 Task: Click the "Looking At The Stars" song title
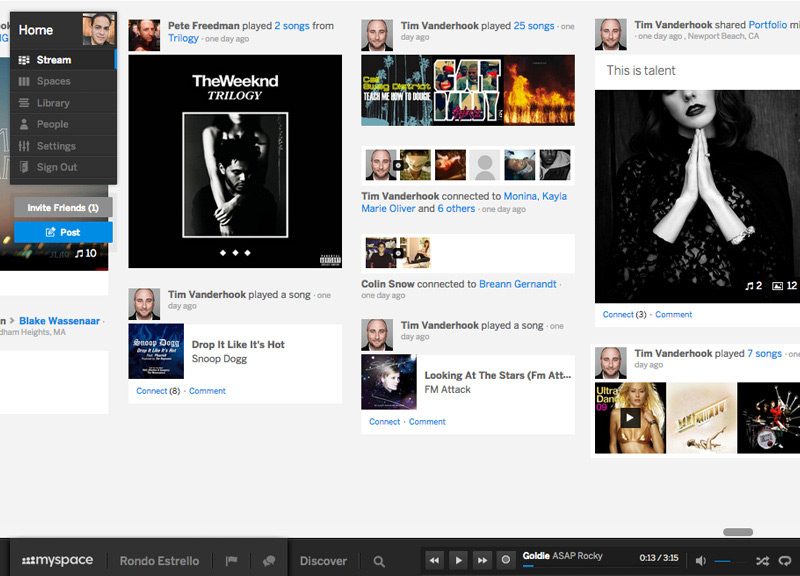pyautogui.click(x=498, y=375)
